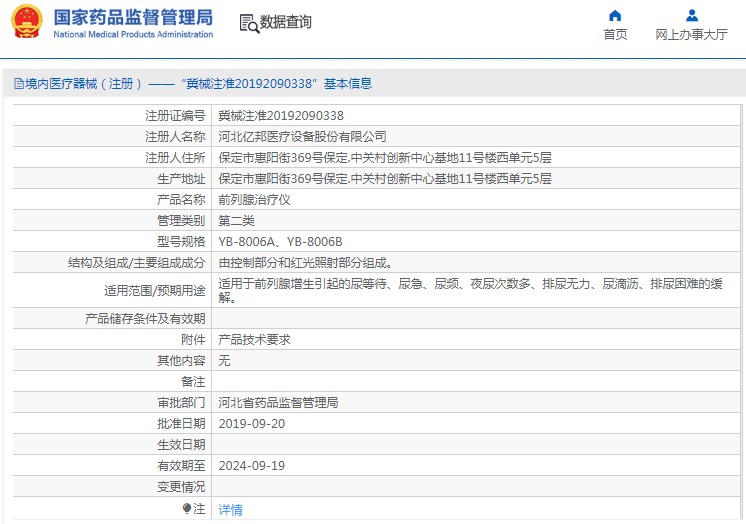The image size is (746, 524).
Task: Open the 详情 link
Action: click(230, 510)
